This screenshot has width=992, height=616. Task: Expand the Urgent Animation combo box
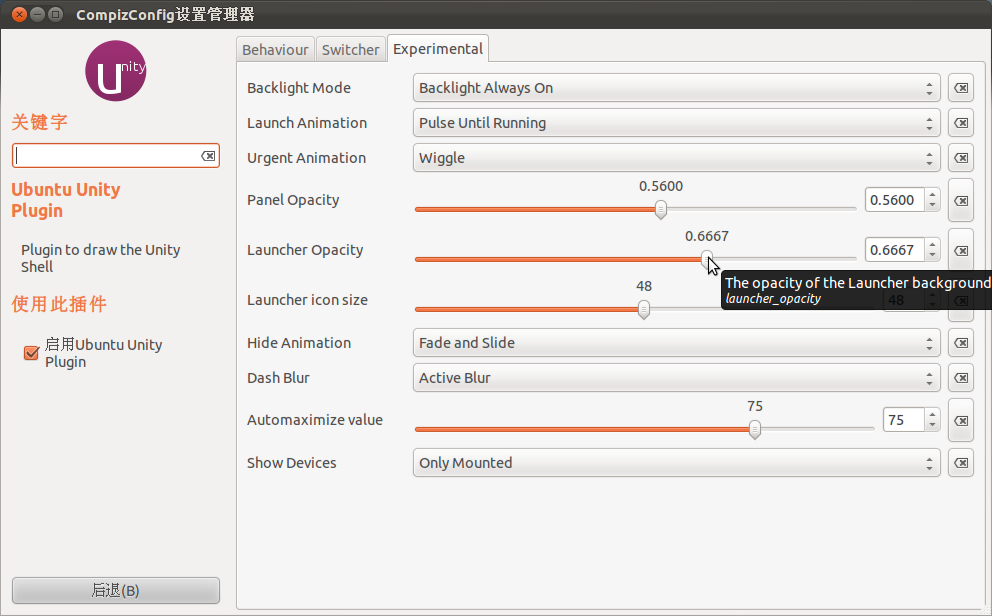tap(676, 157)
